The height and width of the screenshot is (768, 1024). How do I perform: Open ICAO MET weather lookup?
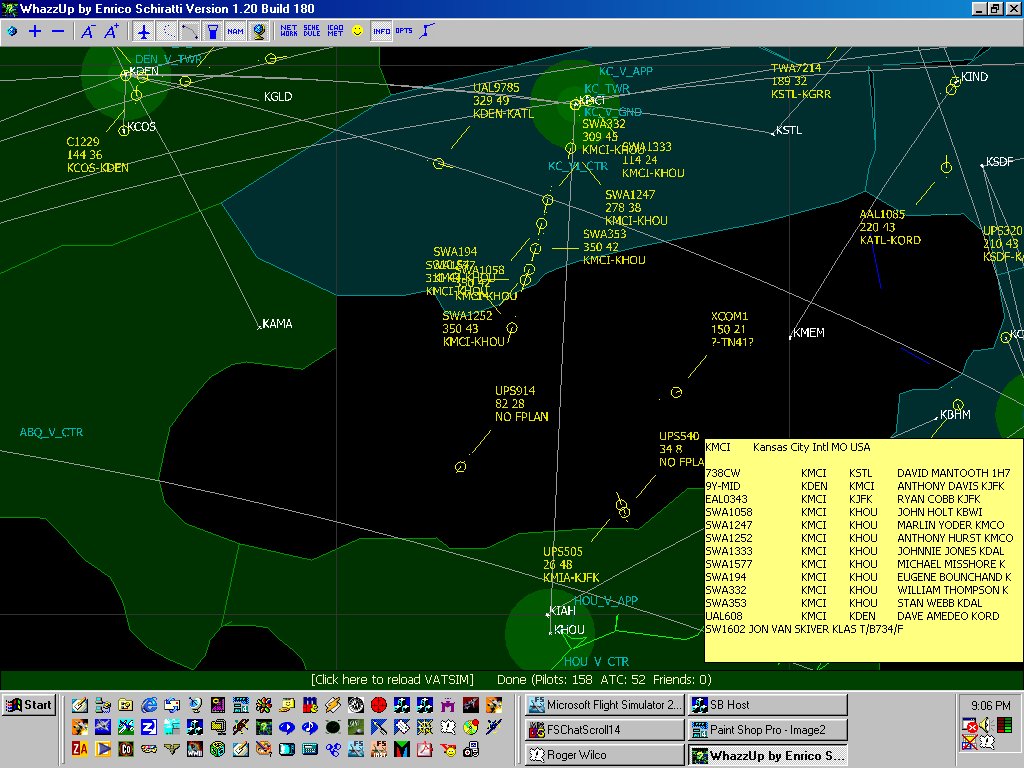(x=335, y=31)
